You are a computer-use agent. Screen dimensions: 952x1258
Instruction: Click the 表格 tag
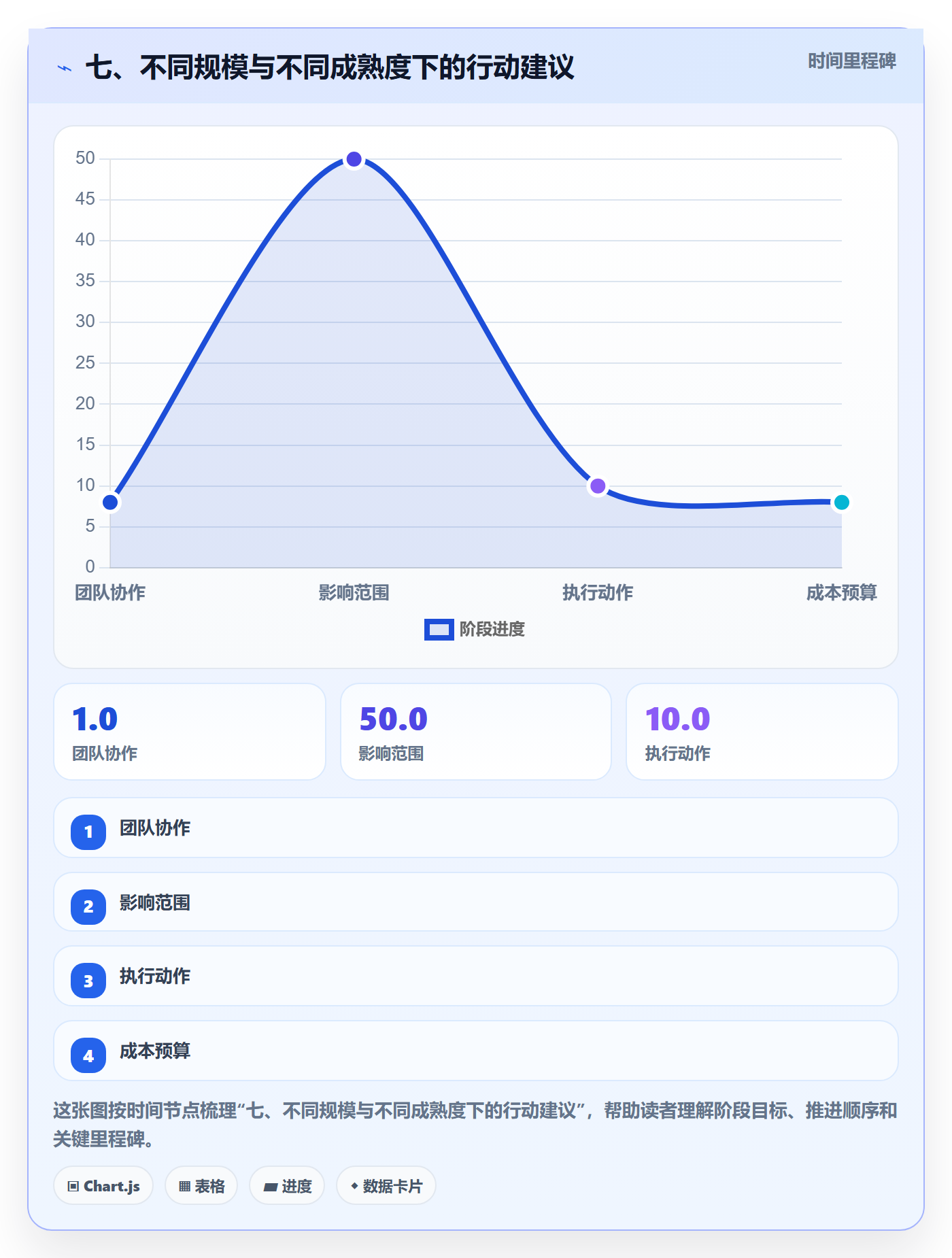(201, 1186)
